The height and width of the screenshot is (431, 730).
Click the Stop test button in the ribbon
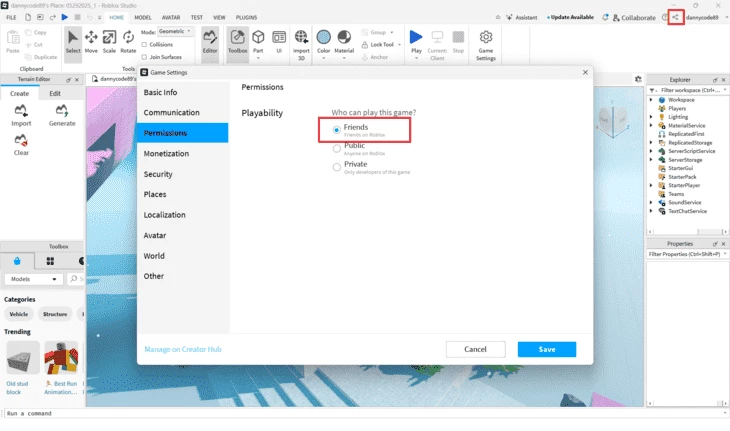coord(458,42)
